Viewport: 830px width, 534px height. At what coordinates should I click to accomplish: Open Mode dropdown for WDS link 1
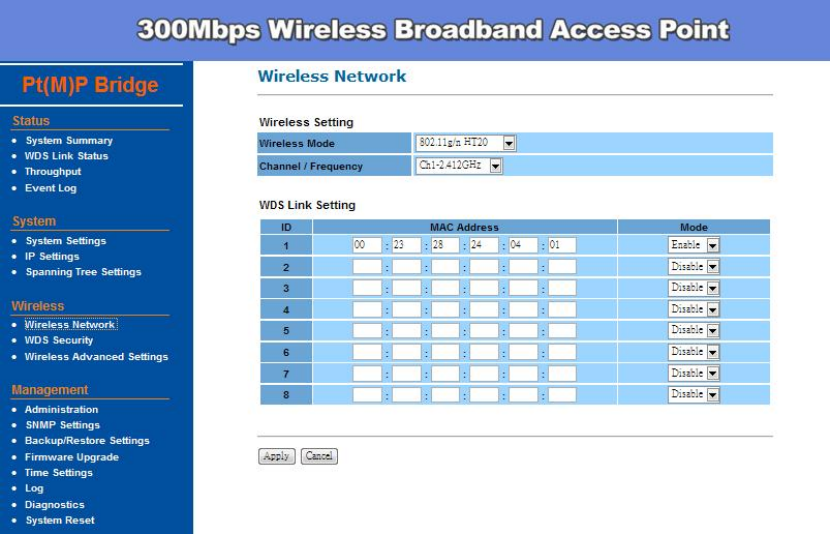coord(693,245)
